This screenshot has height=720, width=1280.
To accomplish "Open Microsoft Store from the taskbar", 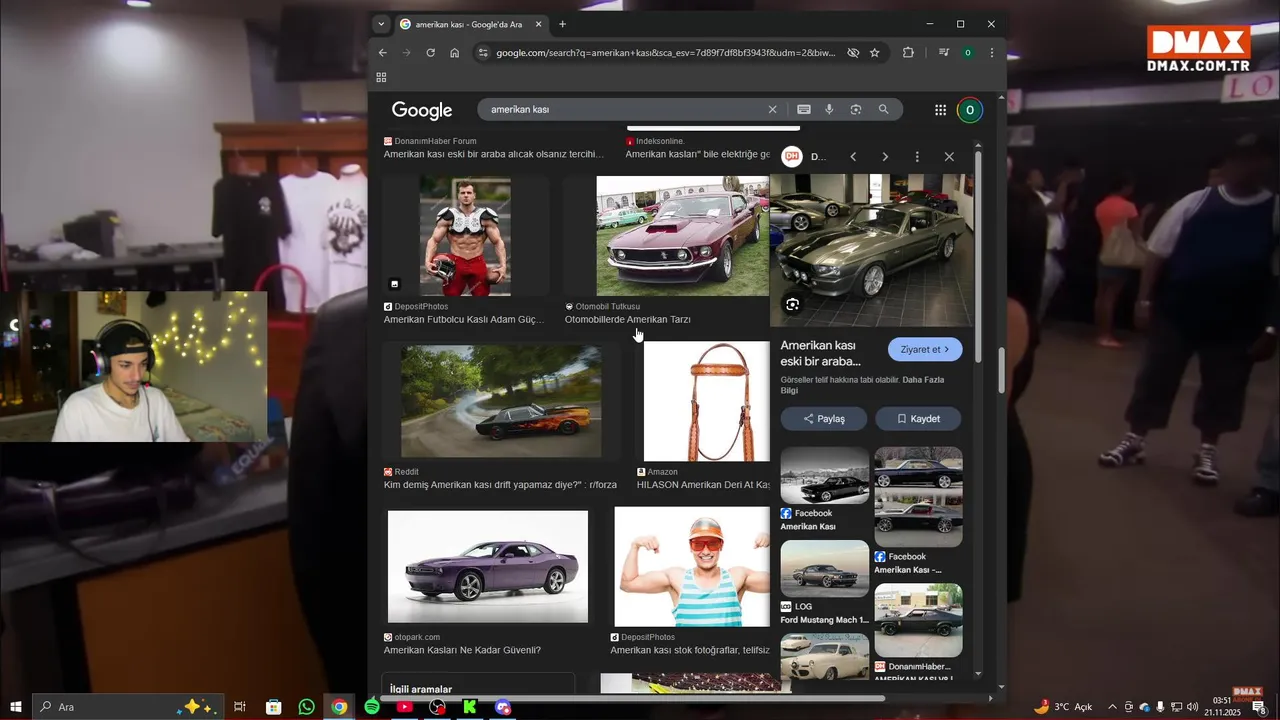I will click(x=274, y=707).
